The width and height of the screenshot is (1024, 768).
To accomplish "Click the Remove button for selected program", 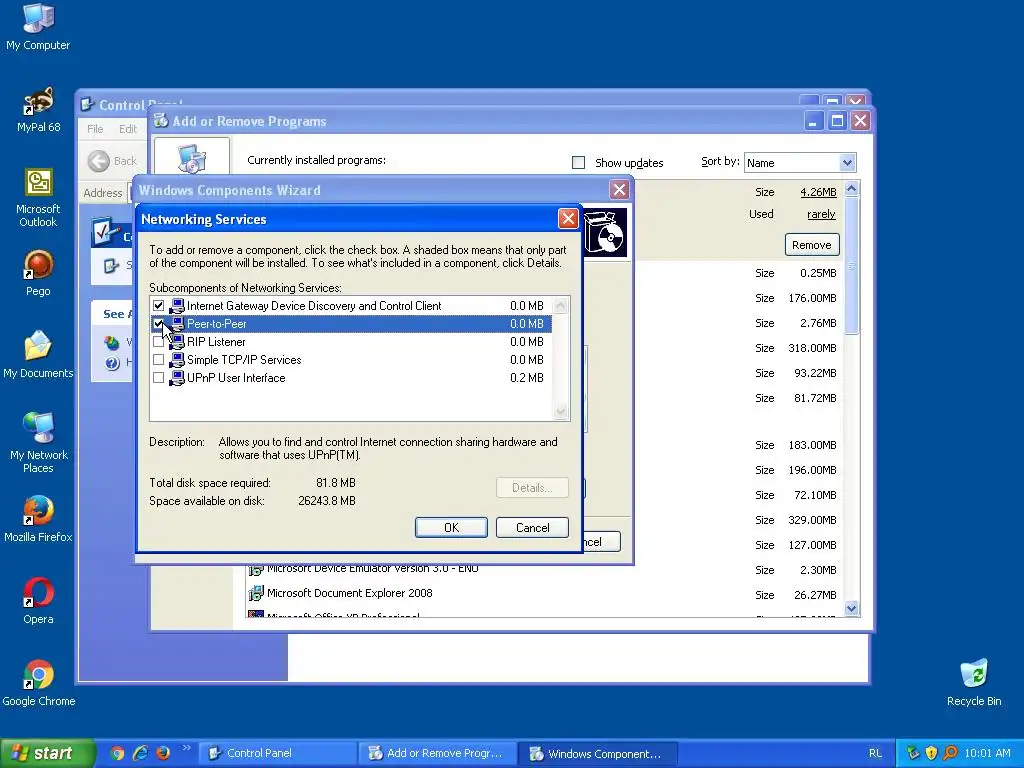I will [812, 245].
